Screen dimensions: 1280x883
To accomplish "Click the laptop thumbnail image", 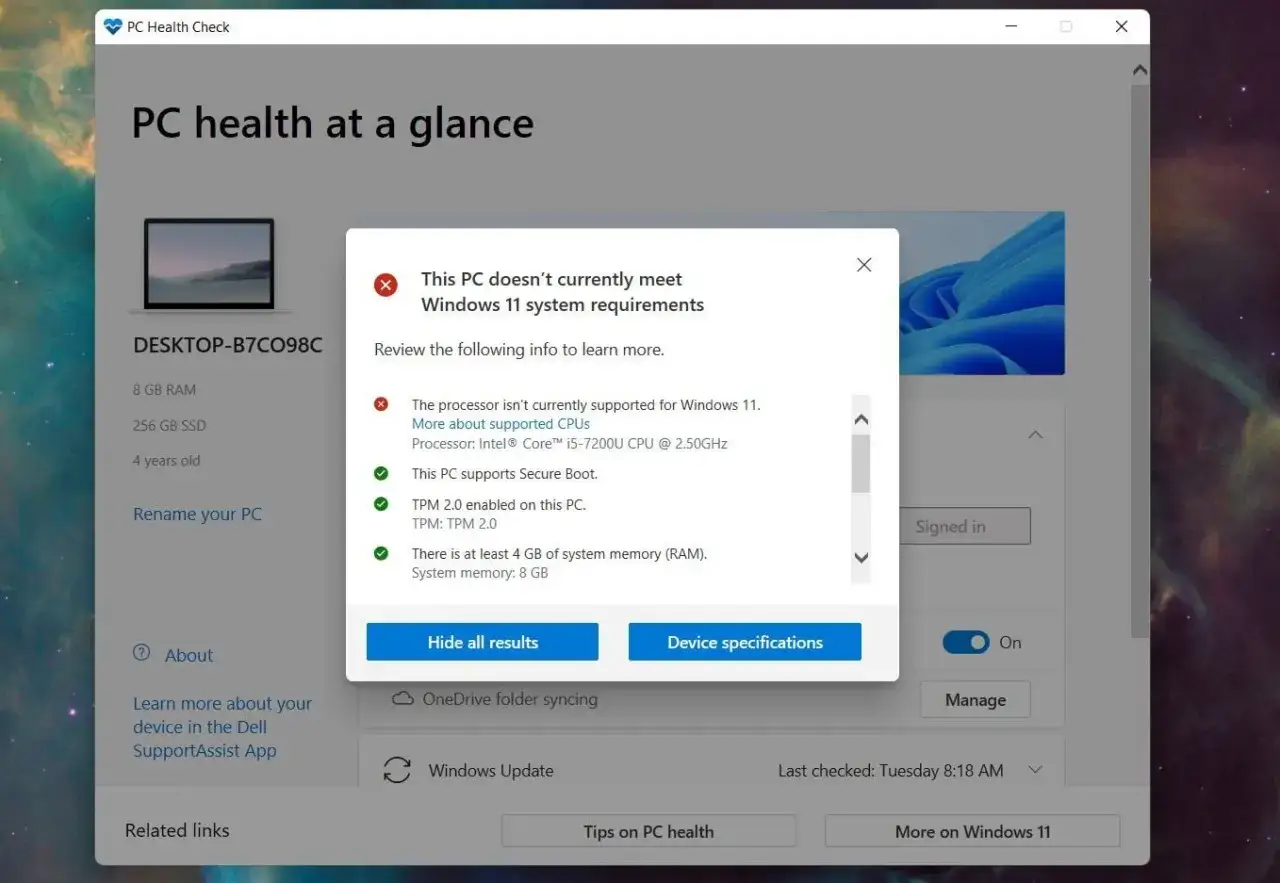I will pos(209,265).
